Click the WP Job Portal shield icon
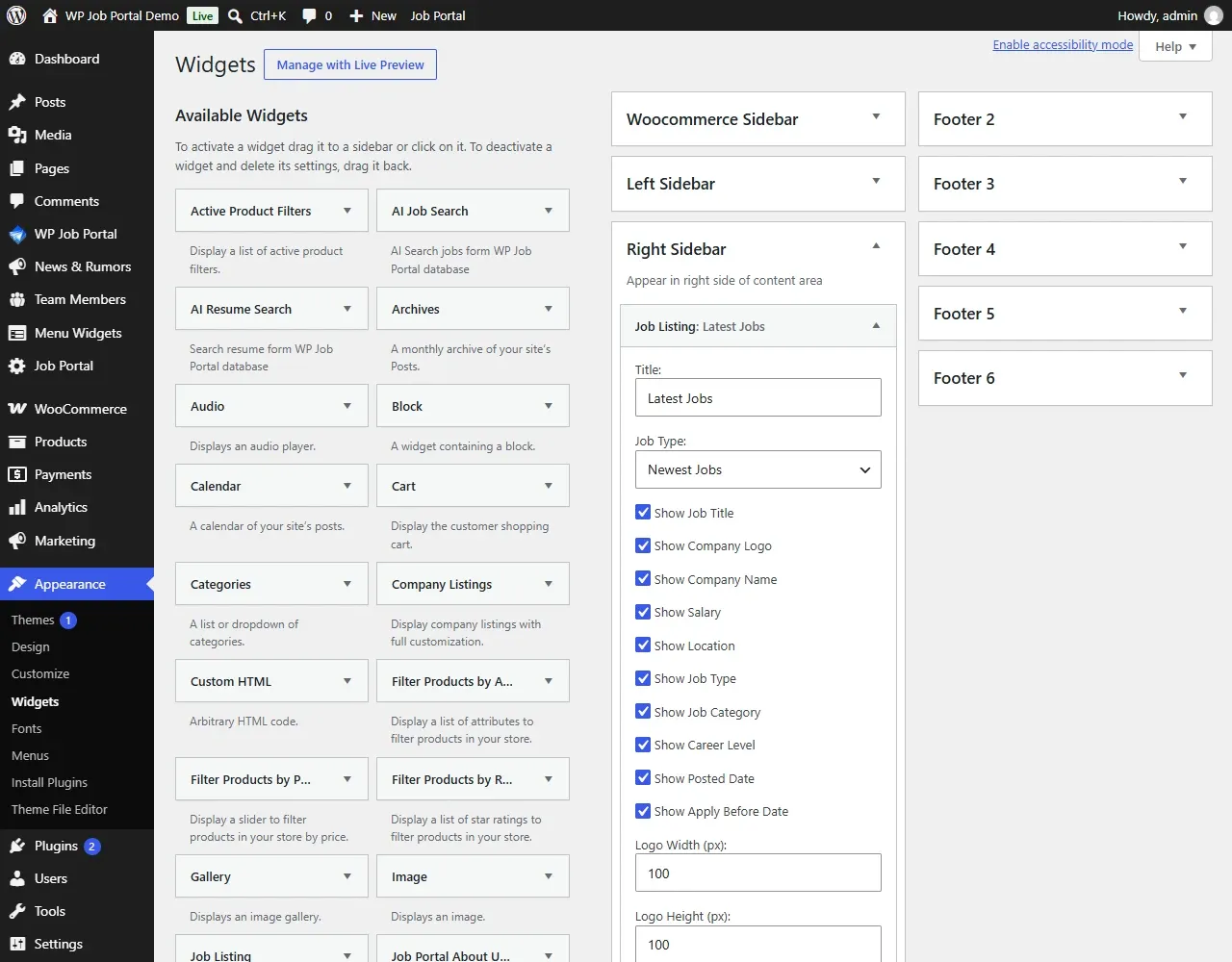1232x962 pixels. [17, 234]
